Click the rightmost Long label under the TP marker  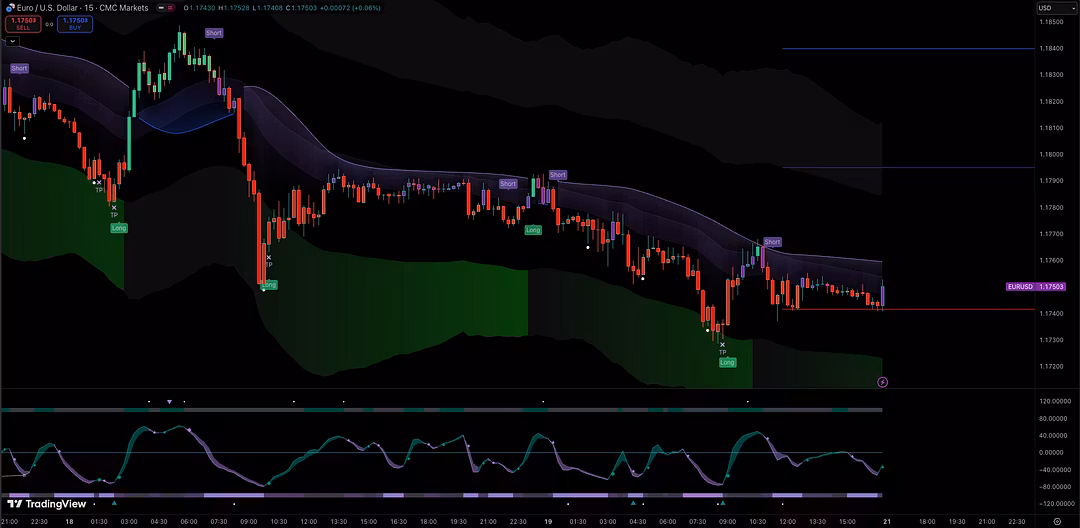[x=727, y=362]
